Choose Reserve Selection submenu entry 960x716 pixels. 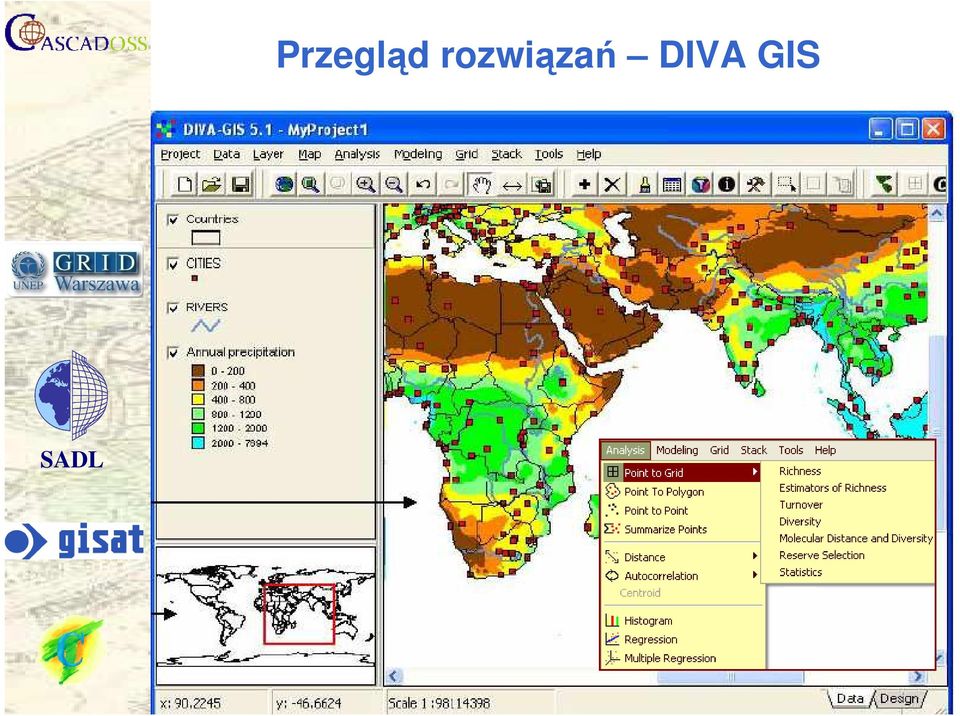(822, 555)
